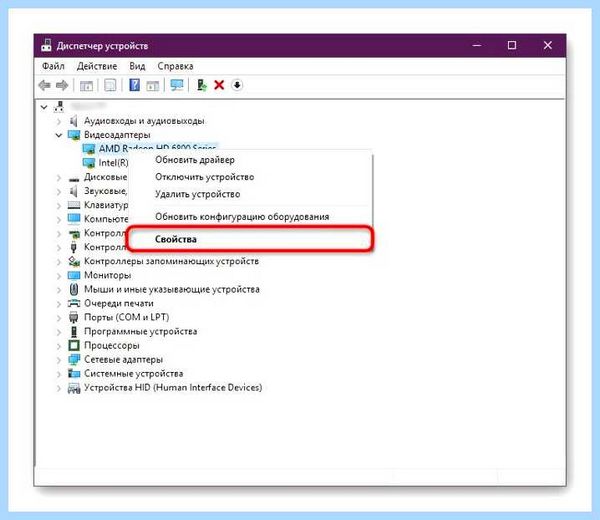
Task: Show the console tree toolbar icon
Action: coord(86,85)
